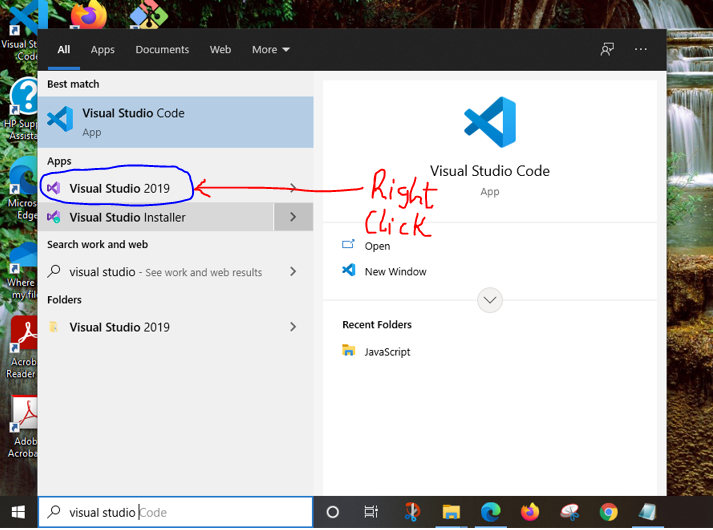Click the Acrobat Reader desktop shortcut
Screen dimensions: 713x530
click(21, 348)
